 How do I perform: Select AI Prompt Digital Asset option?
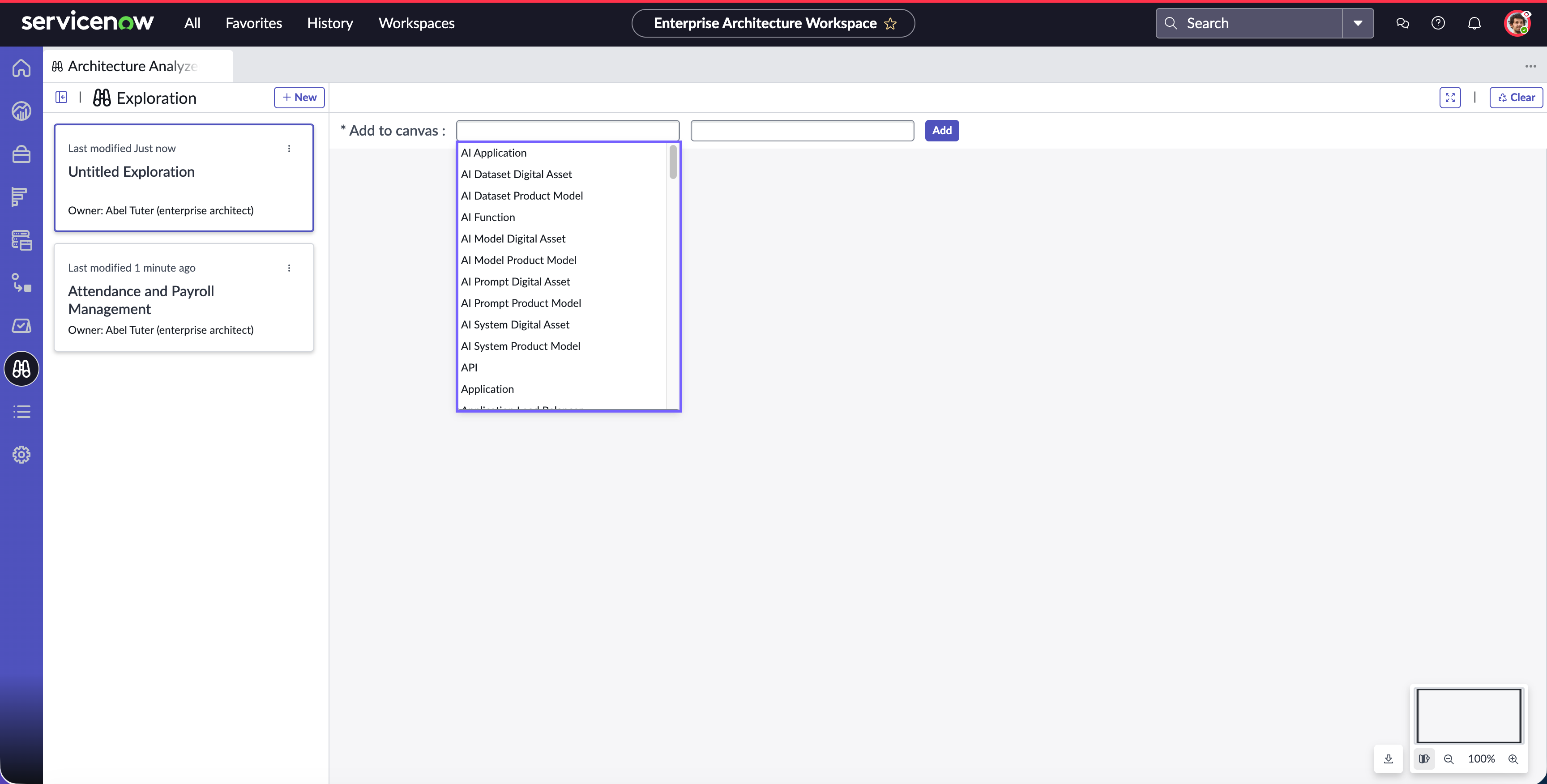[563, 281]
